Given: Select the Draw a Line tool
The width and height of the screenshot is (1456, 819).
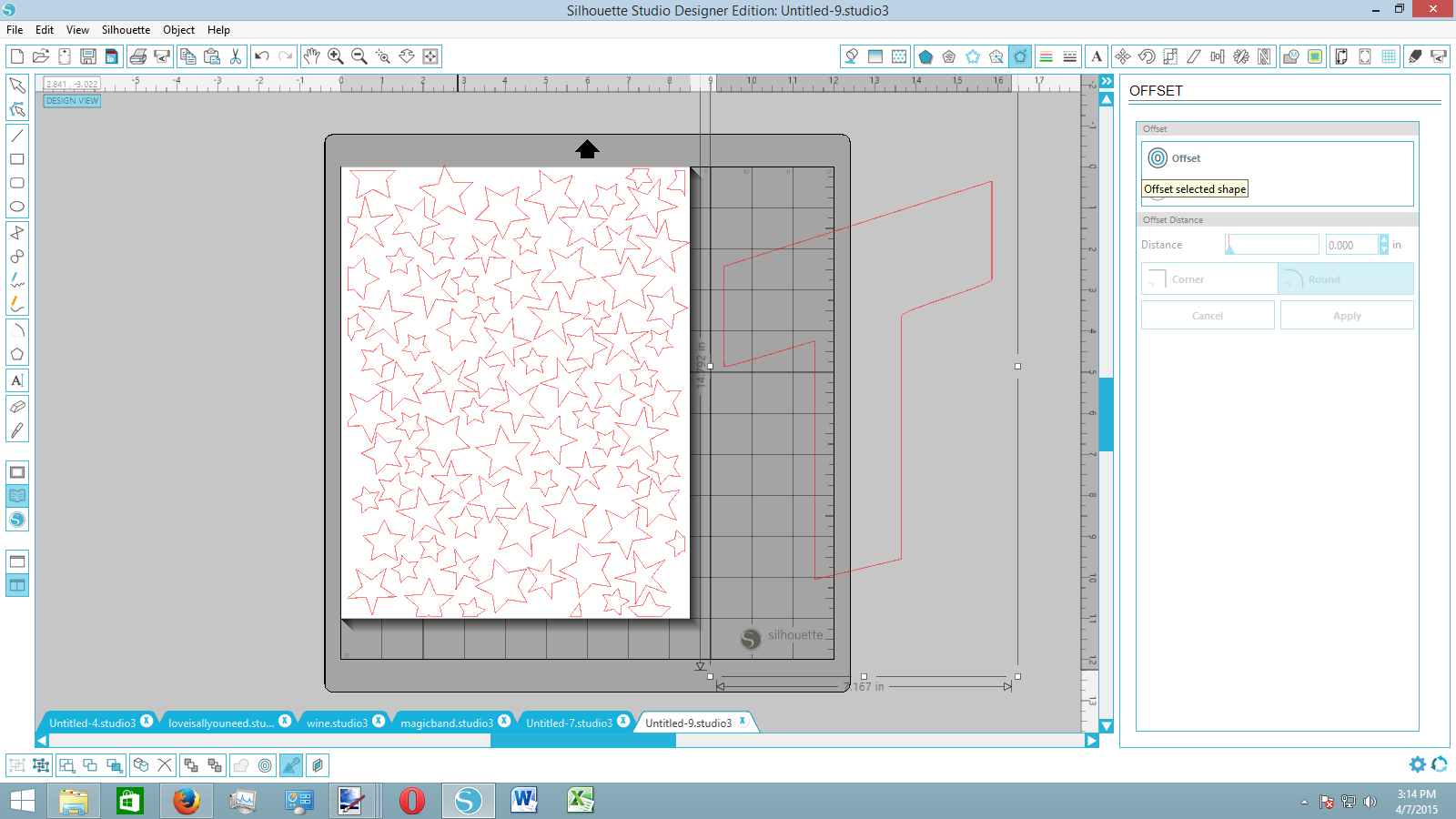Looking at the screenshot, I should [17, 136].
